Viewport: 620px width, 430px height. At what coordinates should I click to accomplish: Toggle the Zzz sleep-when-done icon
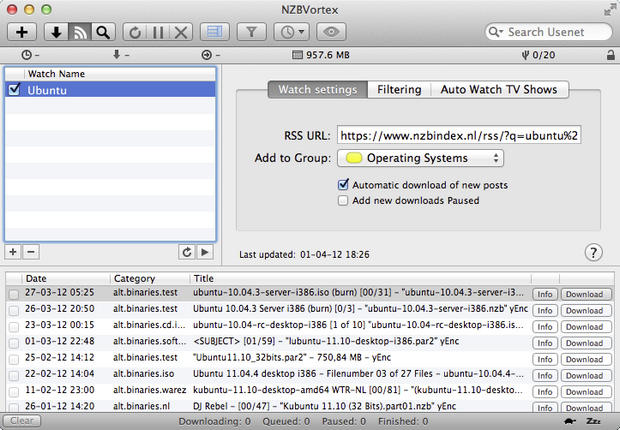[593, 421]
